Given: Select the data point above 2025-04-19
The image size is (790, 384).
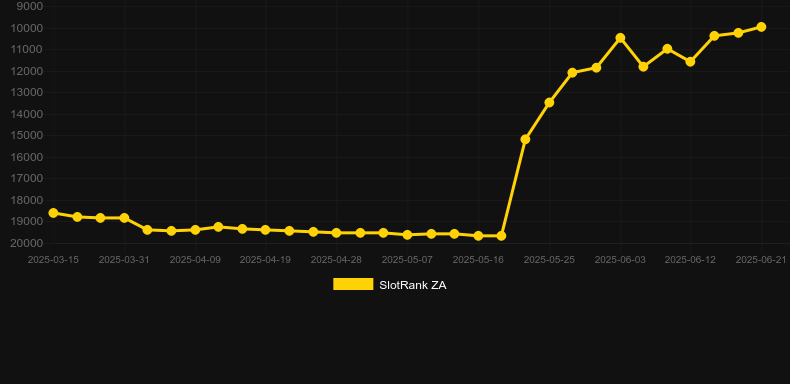Looking at the screenshot, I should pos(266,230).
